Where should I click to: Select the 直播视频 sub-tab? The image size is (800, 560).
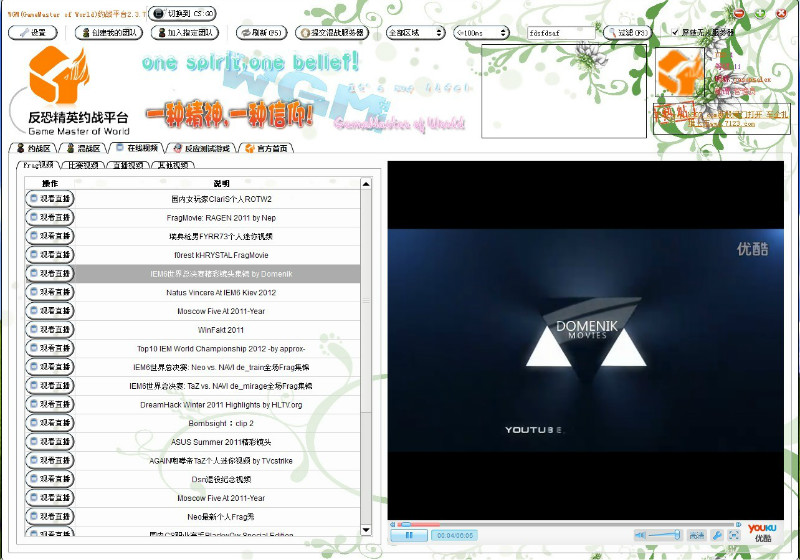click(128, 165)
